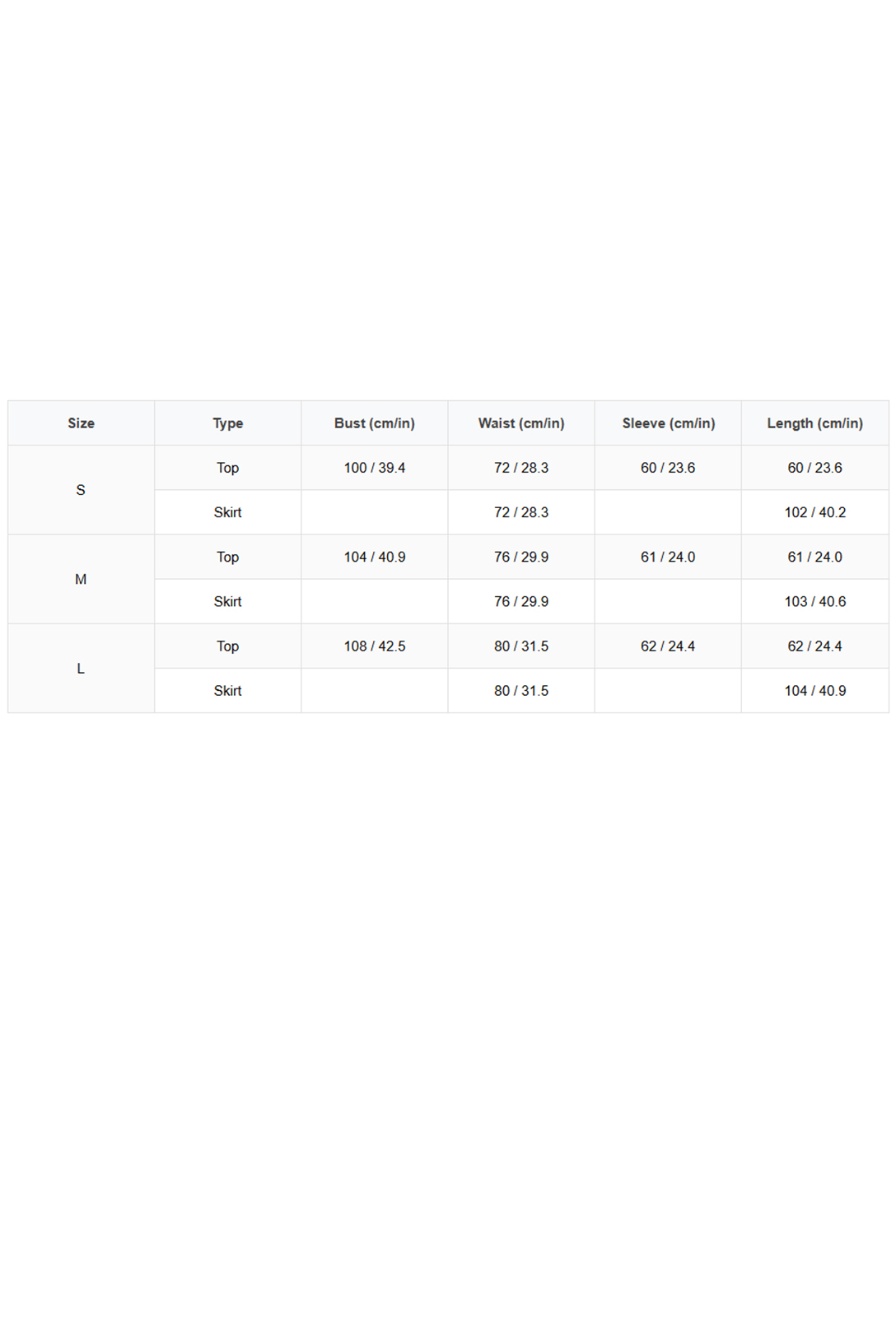The height and width of the screenshot is (1344, 896).
Task: Select the size M row cell
Action: (81, 579)
